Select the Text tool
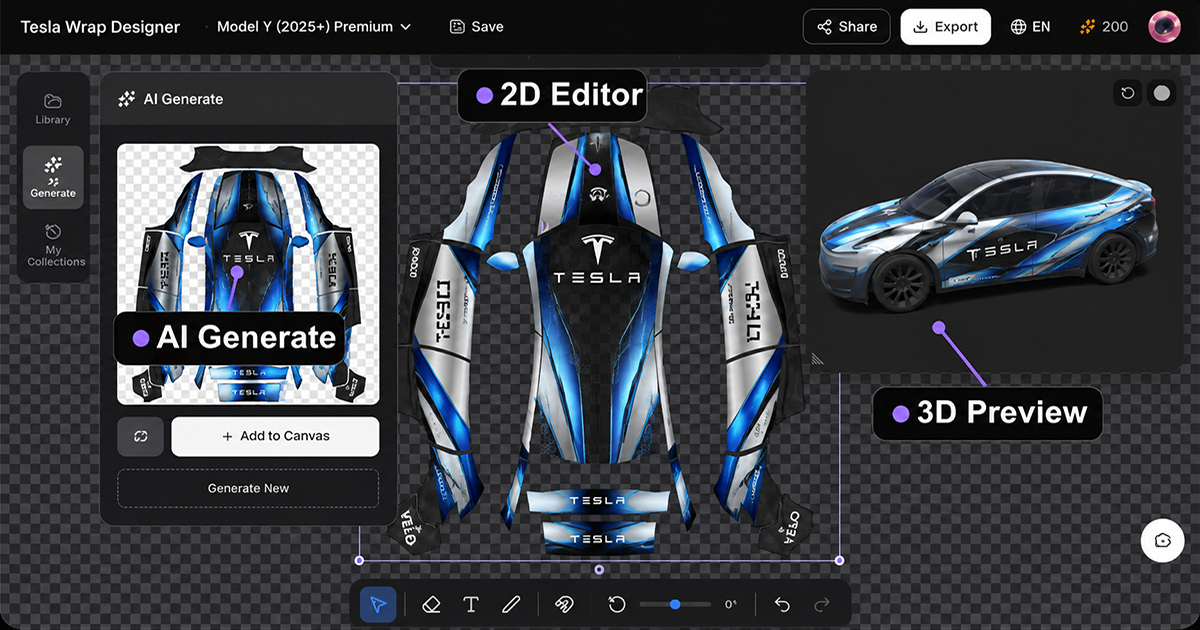This screenshot has width=1200, height=630. click(x=471, y=604)
